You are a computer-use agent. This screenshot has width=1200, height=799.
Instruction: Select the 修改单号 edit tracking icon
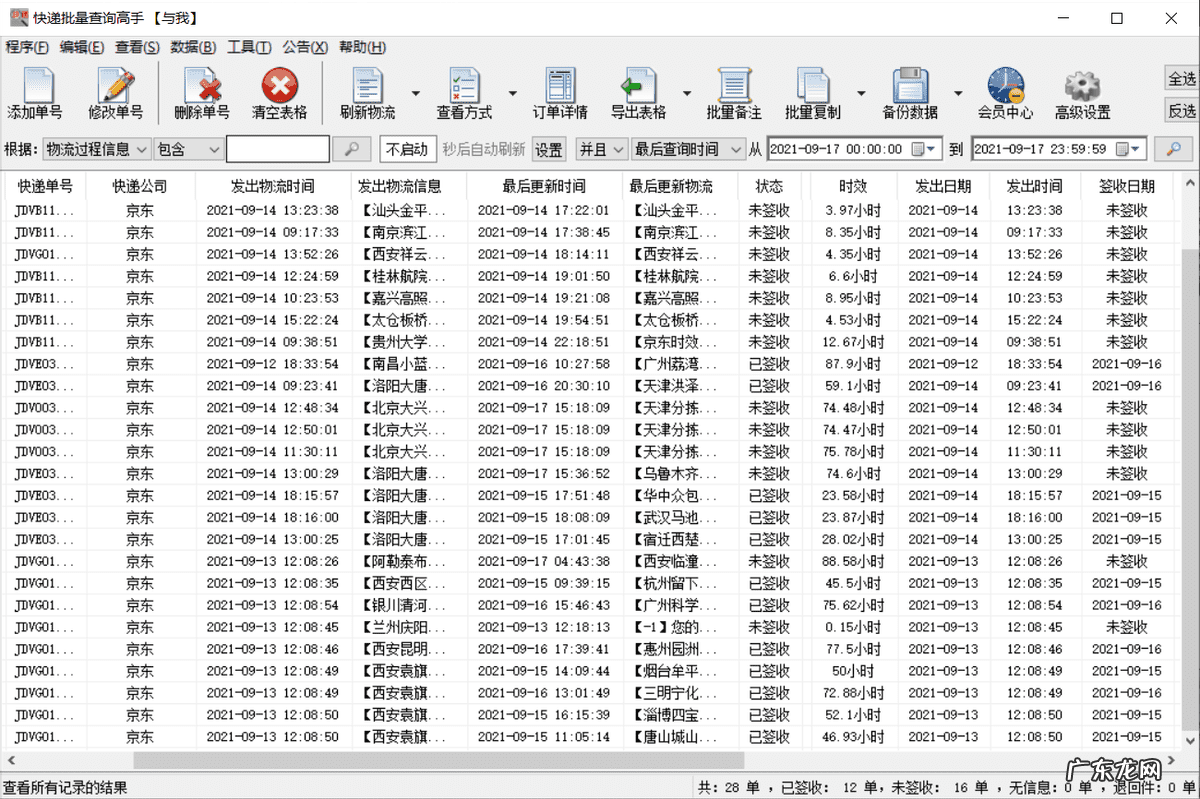click(113, 93)
